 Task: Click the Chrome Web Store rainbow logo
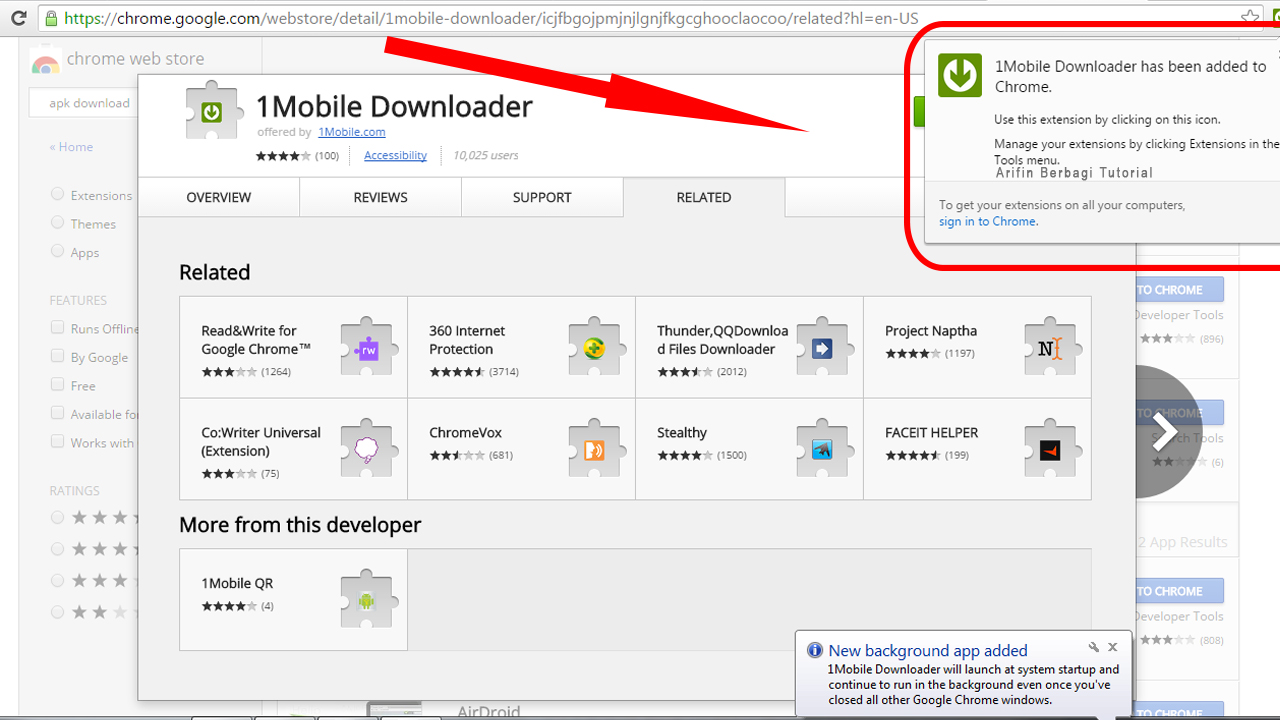pyautogui.click(x=45, y=62)
